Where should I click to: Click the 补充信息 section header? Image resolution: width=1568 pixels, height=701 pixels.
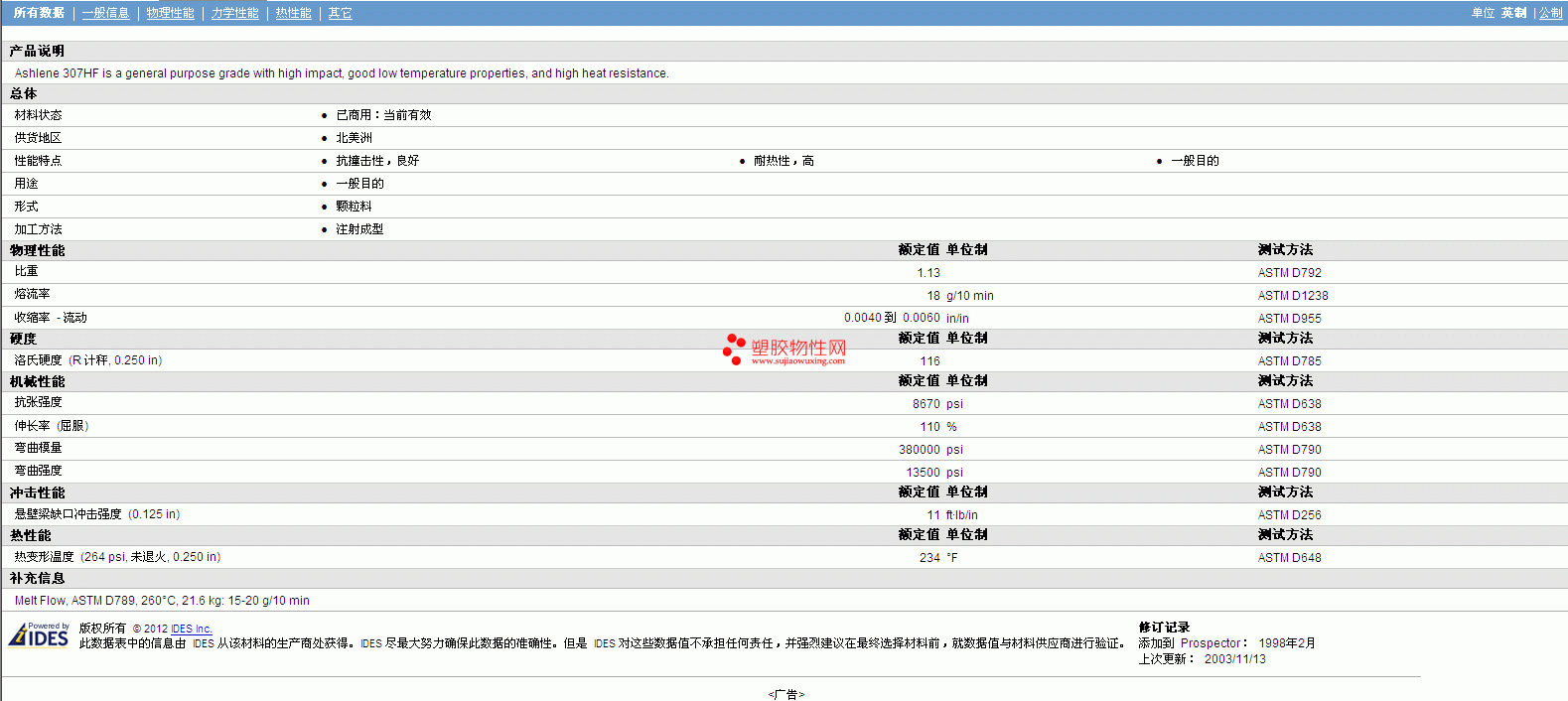coord(37,578)
